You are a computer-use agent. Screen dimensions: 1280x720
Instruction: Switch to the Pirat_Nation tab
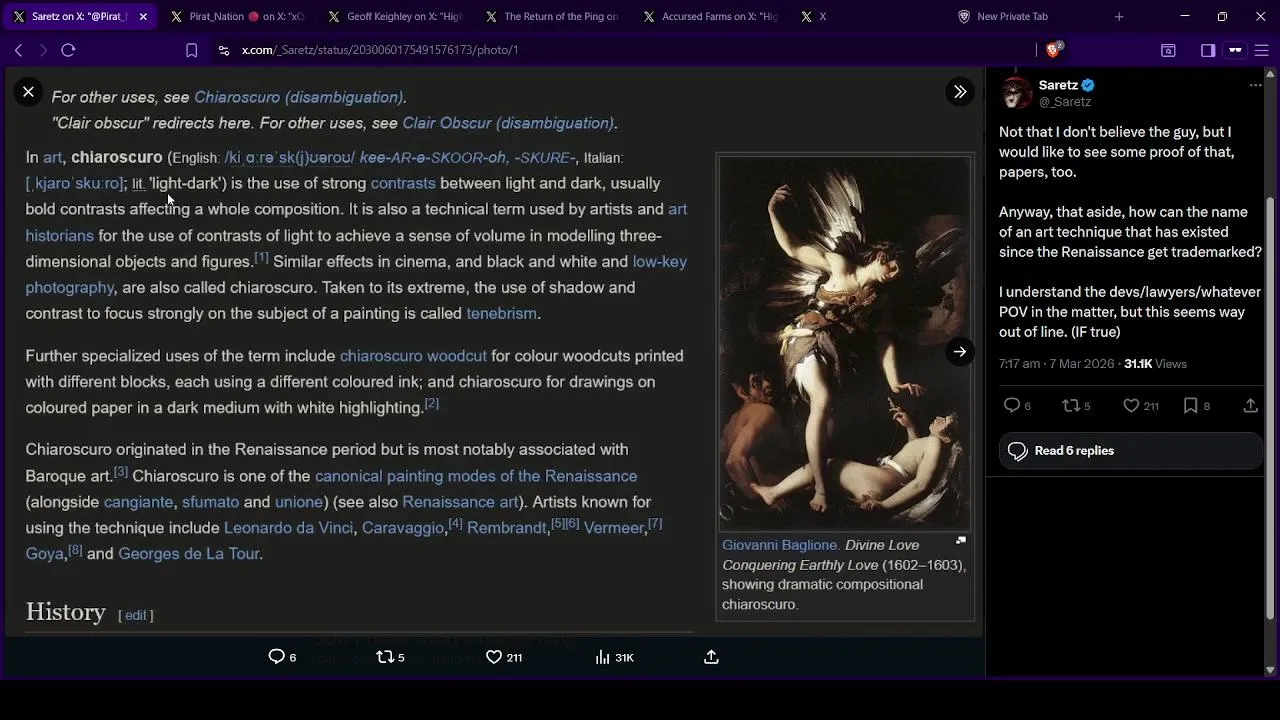click(237, 17)
